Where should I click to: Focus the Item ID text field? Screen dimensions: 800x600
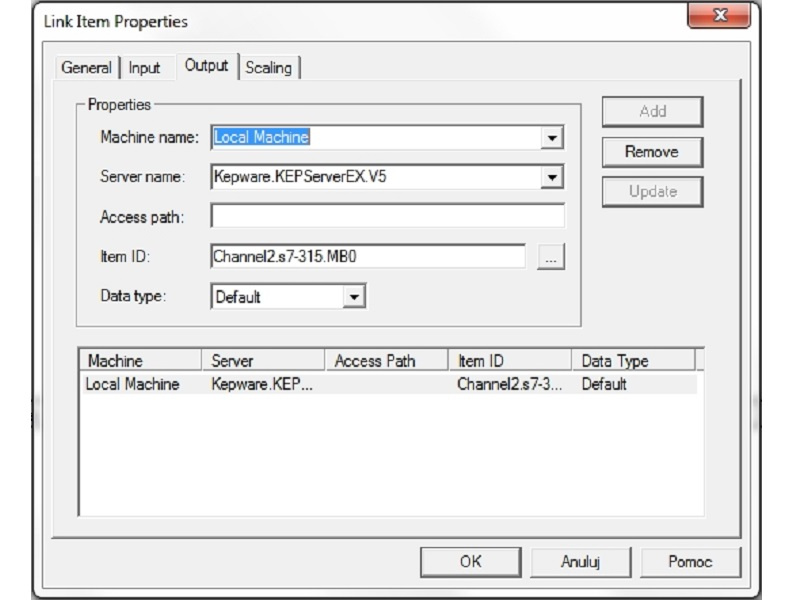pos(367,257)
